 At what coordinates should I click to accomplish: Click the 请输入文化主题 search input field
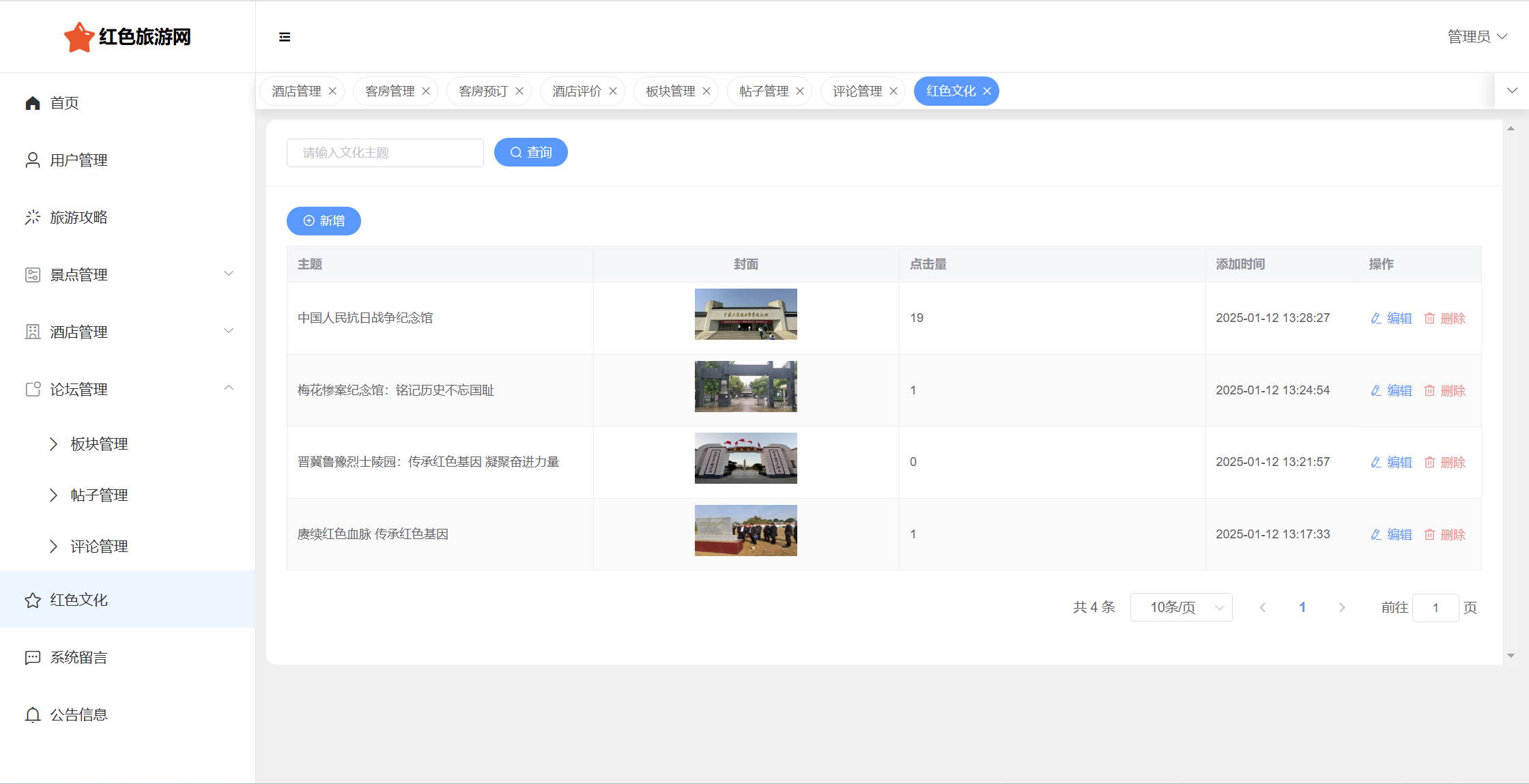click(385, 153)
